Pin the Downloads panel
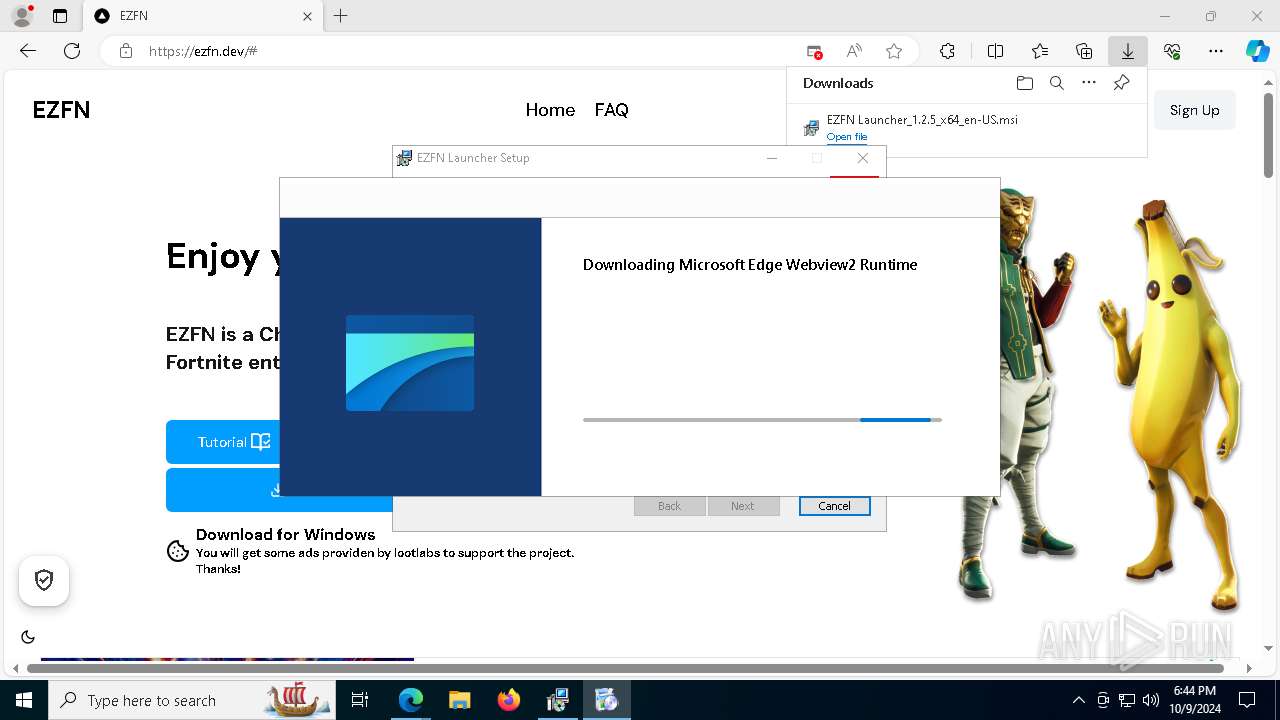The image size is (1280, 720). pos(1121,83)
